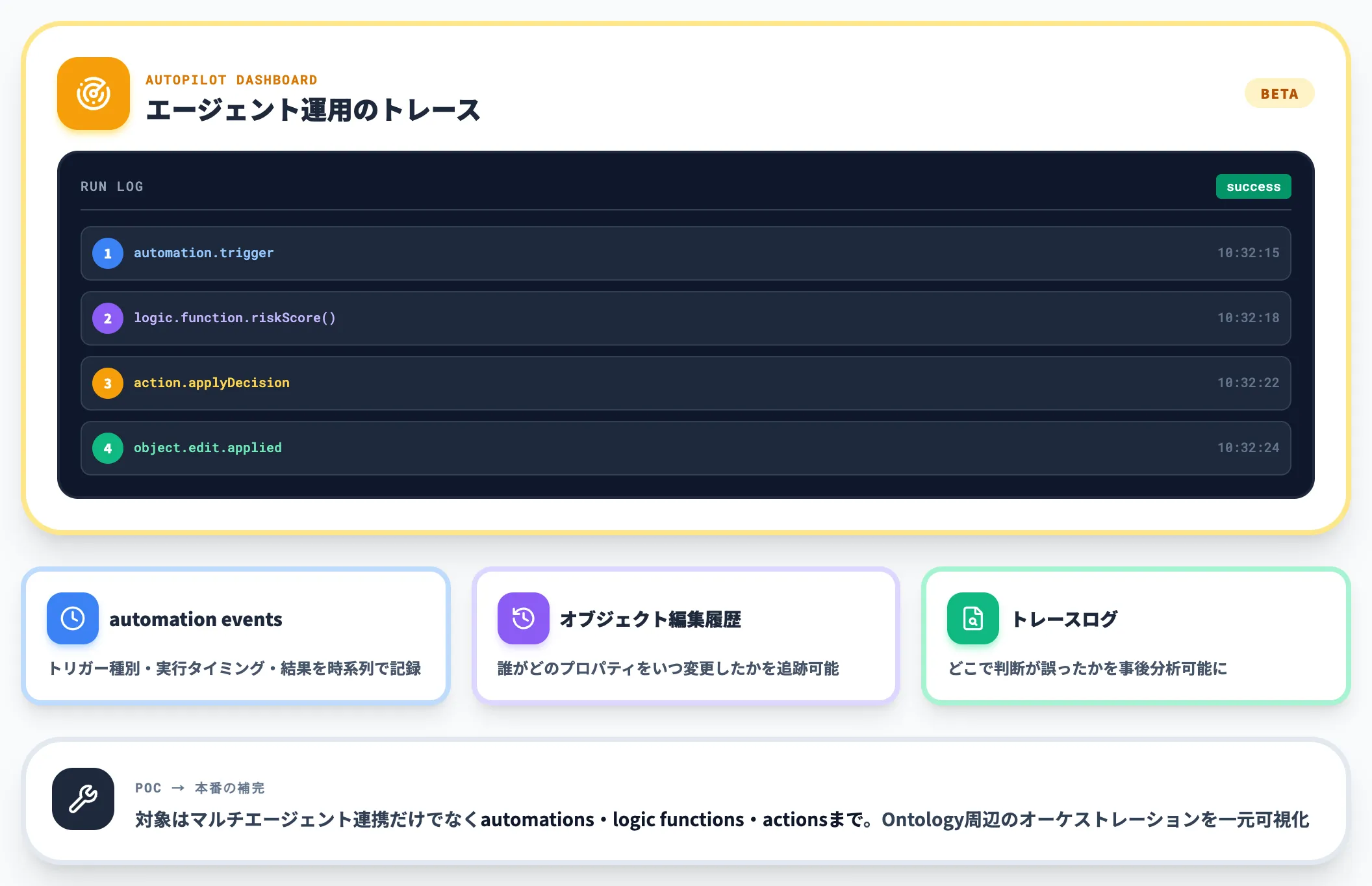Screen dimensions: 1372x886
Task: Click the dark wrench icon
Action: click(83, 799)
